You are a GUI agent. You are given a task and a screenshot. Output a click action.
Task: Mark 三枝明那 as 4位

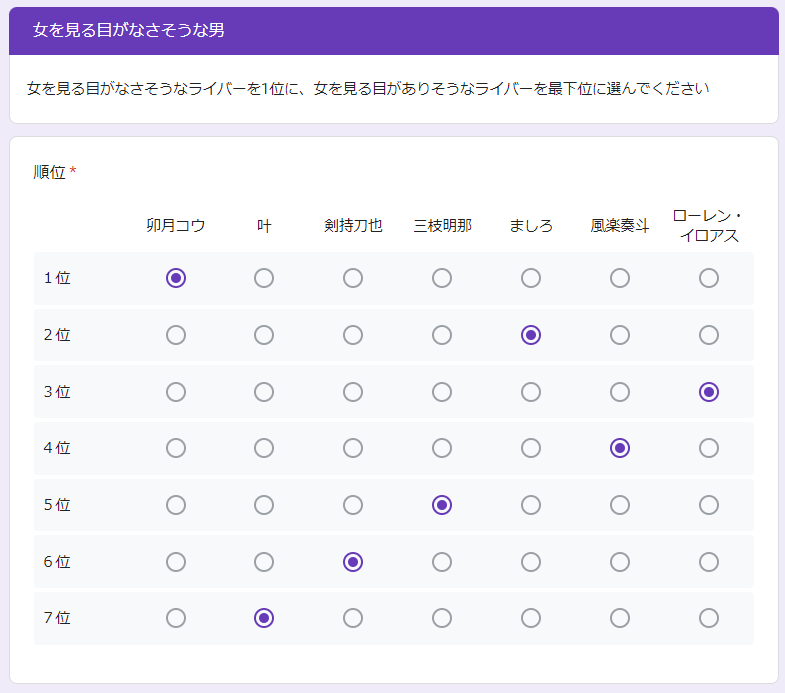click(x=442, y=448)
